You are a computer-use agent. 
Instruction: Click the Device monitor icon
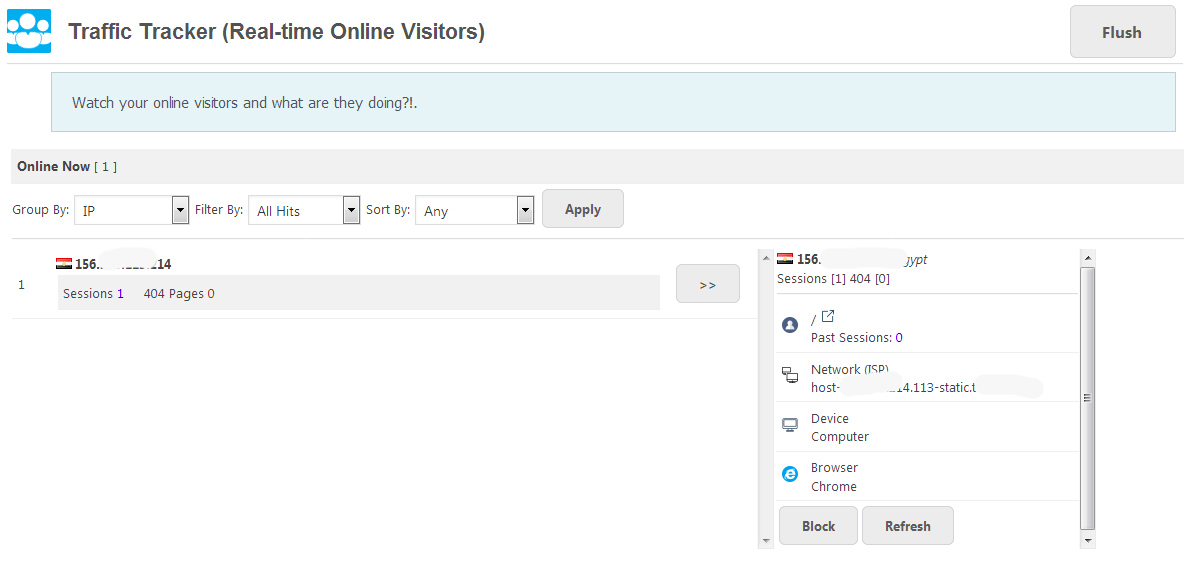(790, 426)
